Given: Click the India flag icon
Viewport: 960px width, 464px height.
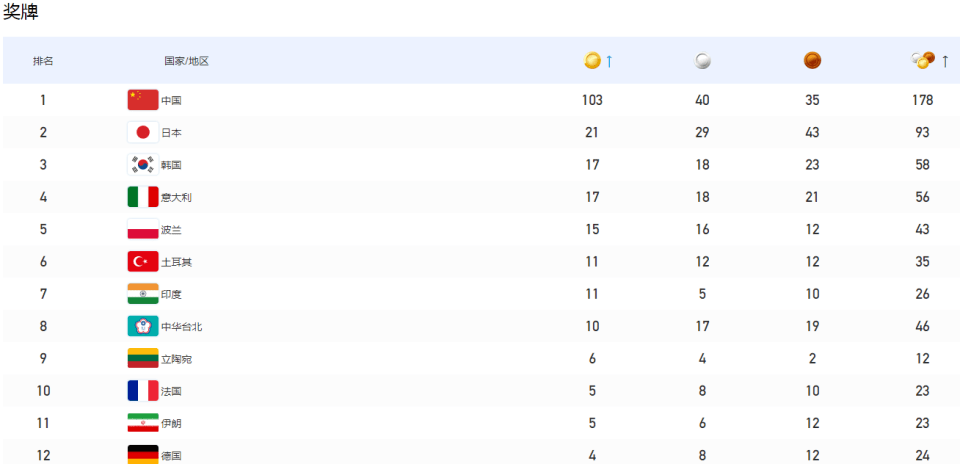Looking at the screenshot, I should 143,294.
